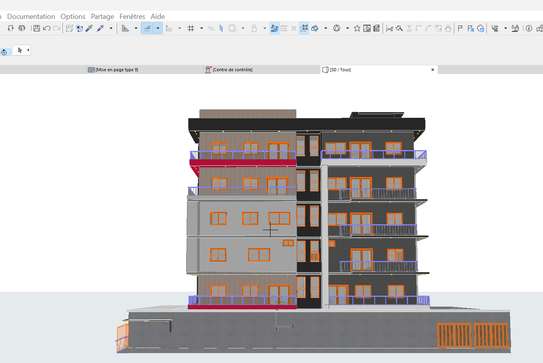Select the Arrow selection tool
Screen dimensions: 543x363
pos(20,51)
